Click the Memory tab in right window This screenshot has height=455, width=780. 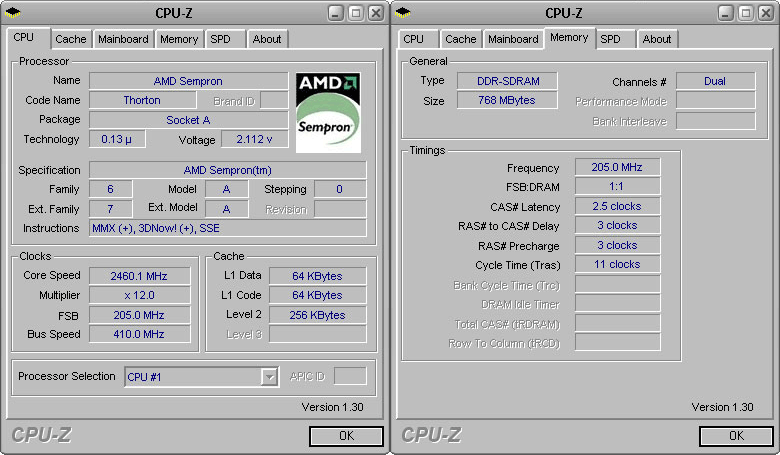coord(569,37)
